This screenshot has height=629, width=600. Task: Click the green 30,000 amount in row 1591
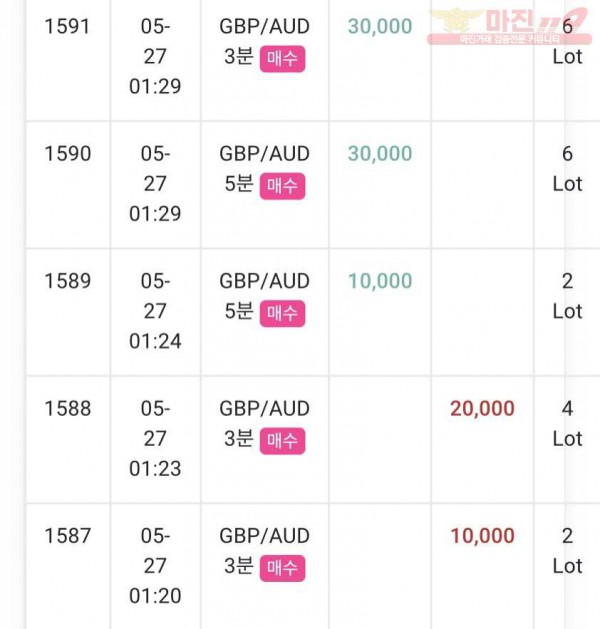380,27
